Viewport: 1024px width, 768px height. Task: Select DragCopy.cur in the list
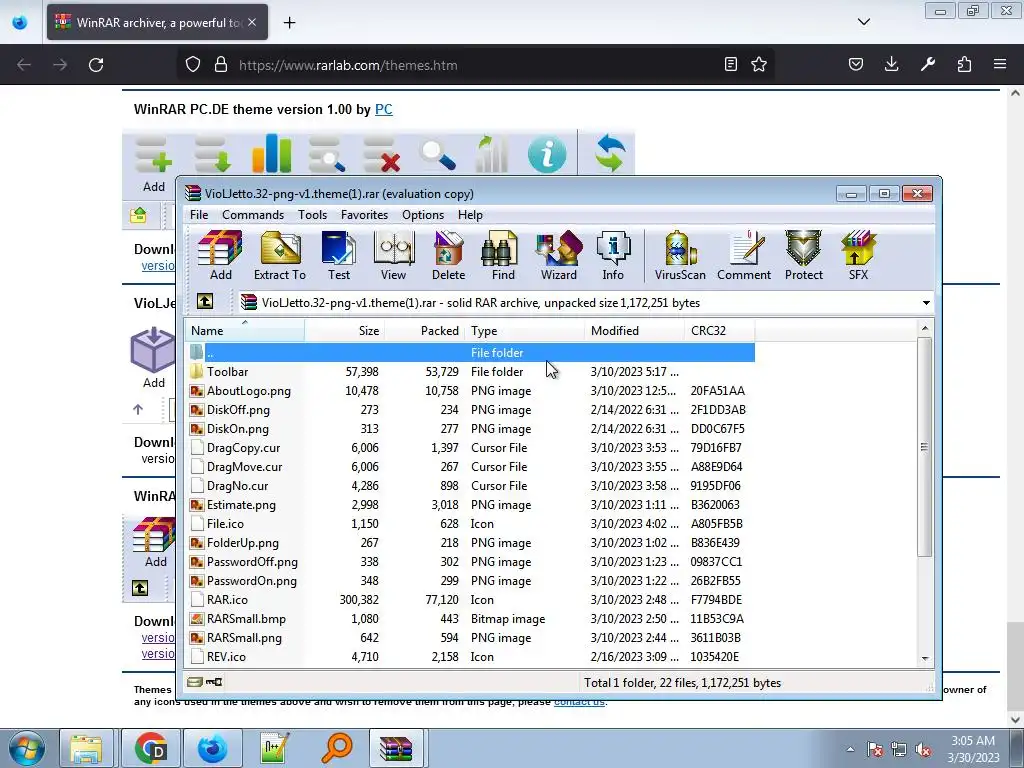(x=470, y=447)
